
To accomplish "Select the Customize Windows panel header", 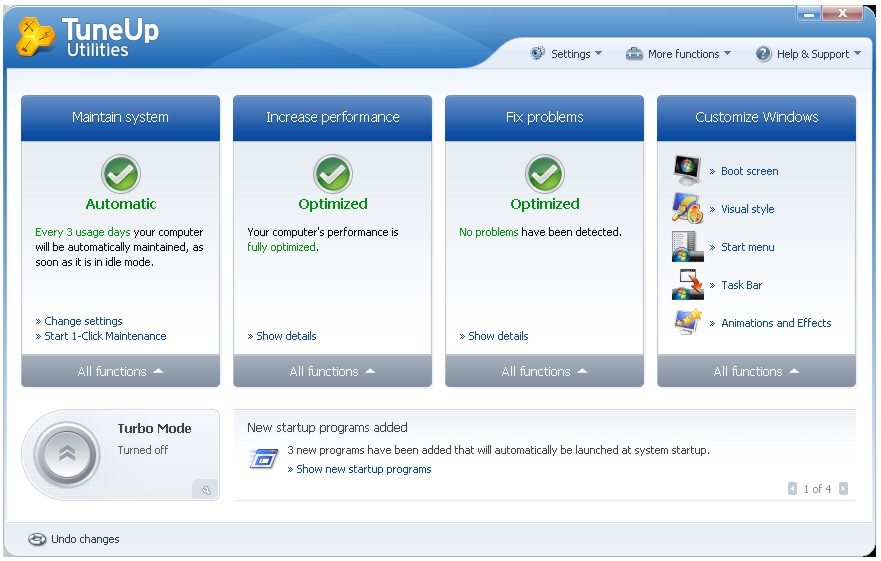I will coord(756,117).
